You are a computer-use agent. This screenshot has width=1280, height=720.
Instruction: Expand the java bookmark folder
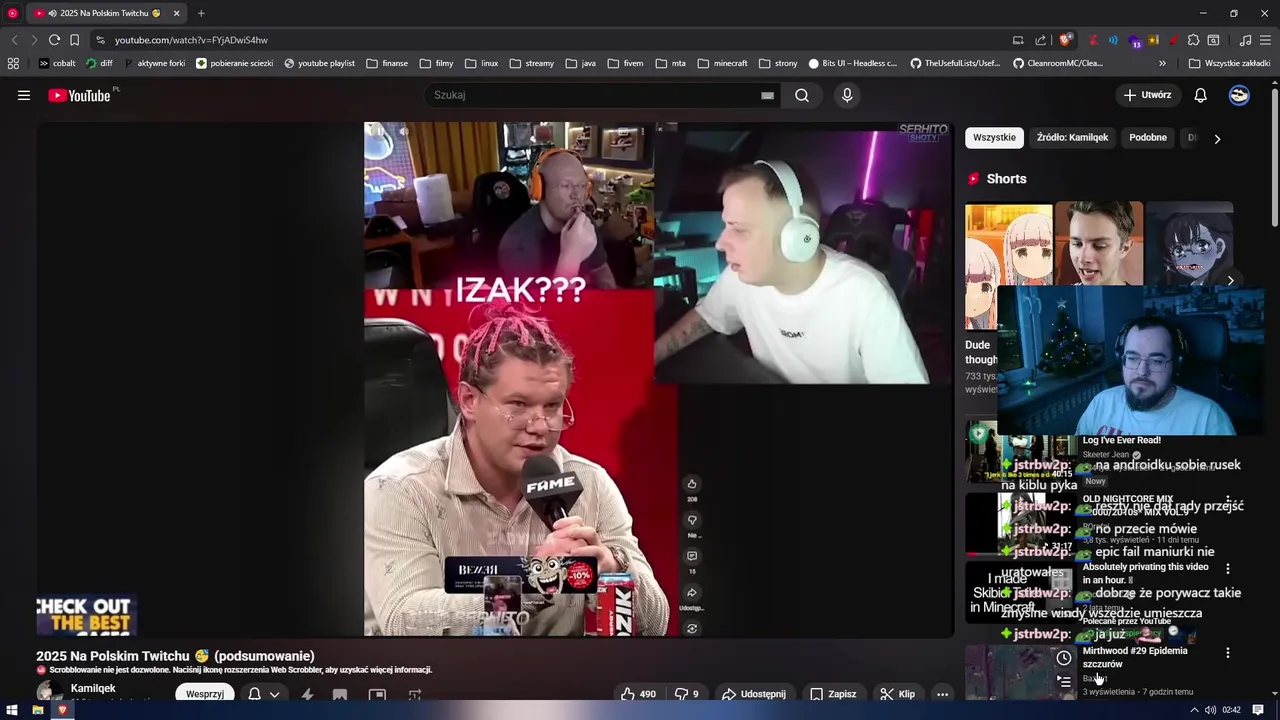pos(581,63)
